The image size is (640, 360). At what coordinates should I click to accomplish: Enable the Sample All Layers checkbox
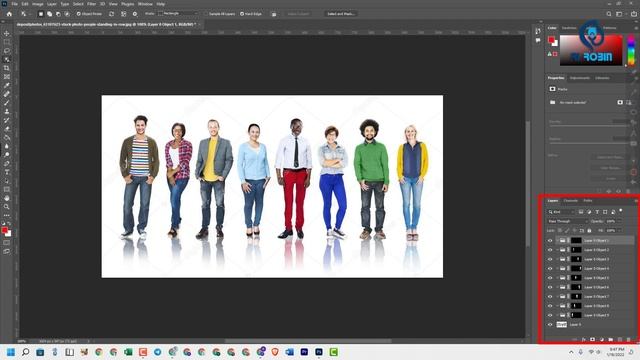(x=206, y=14)
